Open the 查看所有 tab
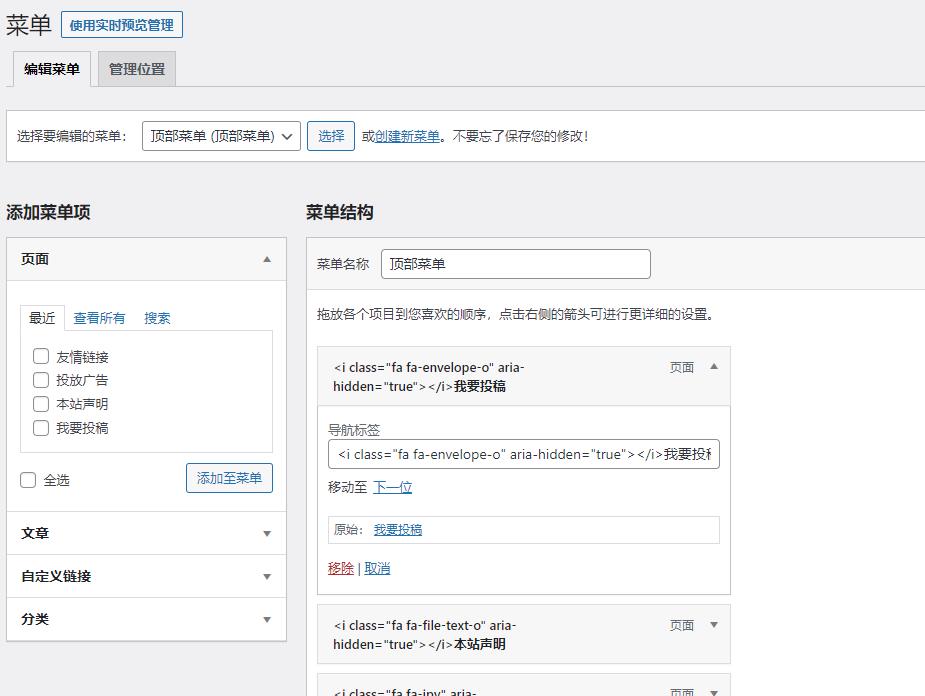 click(99, 318)
